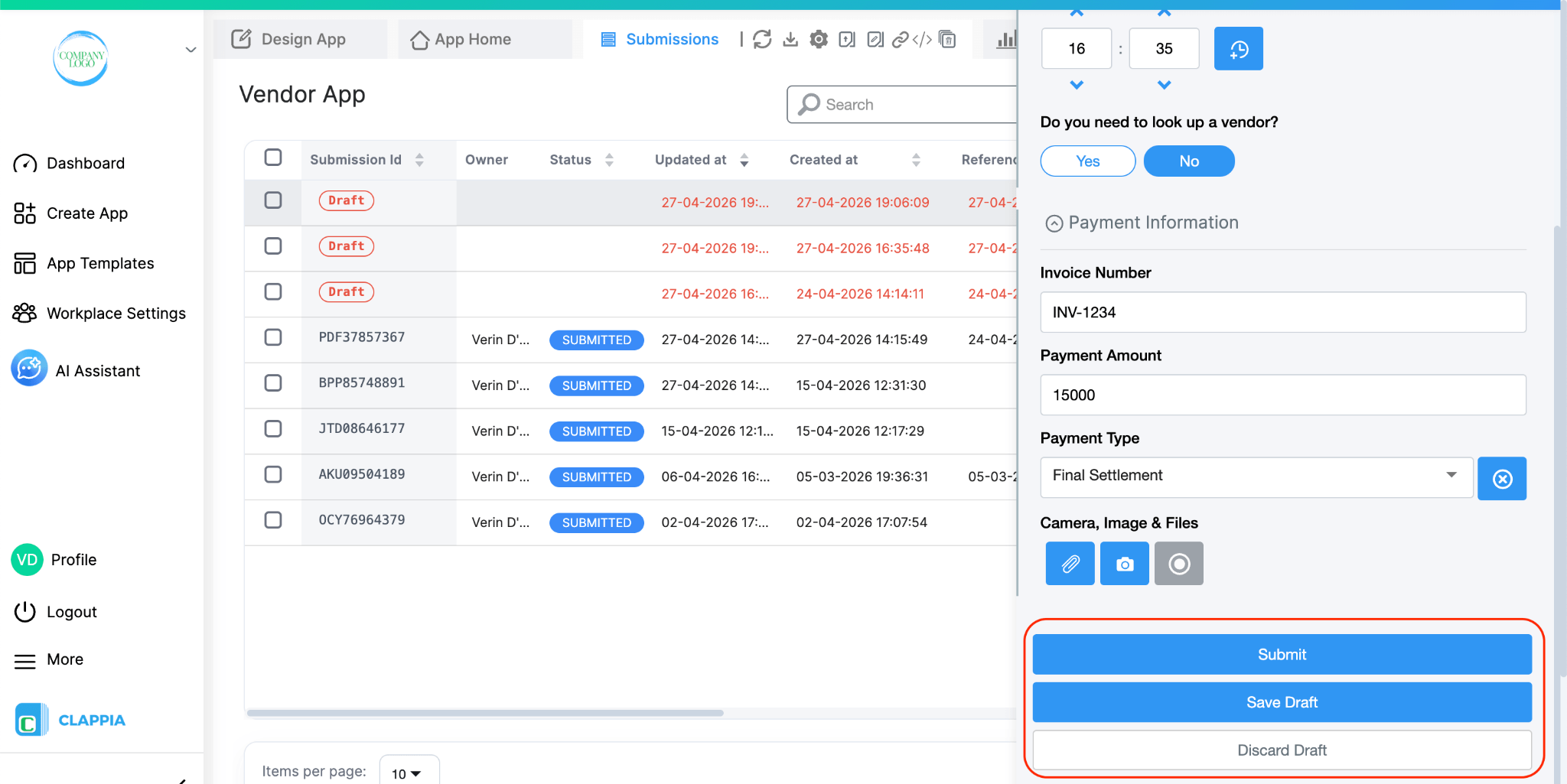This screenshot has height=784, width=1567.
Task: Click the record button next to camera
Action: [x=1178, y=564]
